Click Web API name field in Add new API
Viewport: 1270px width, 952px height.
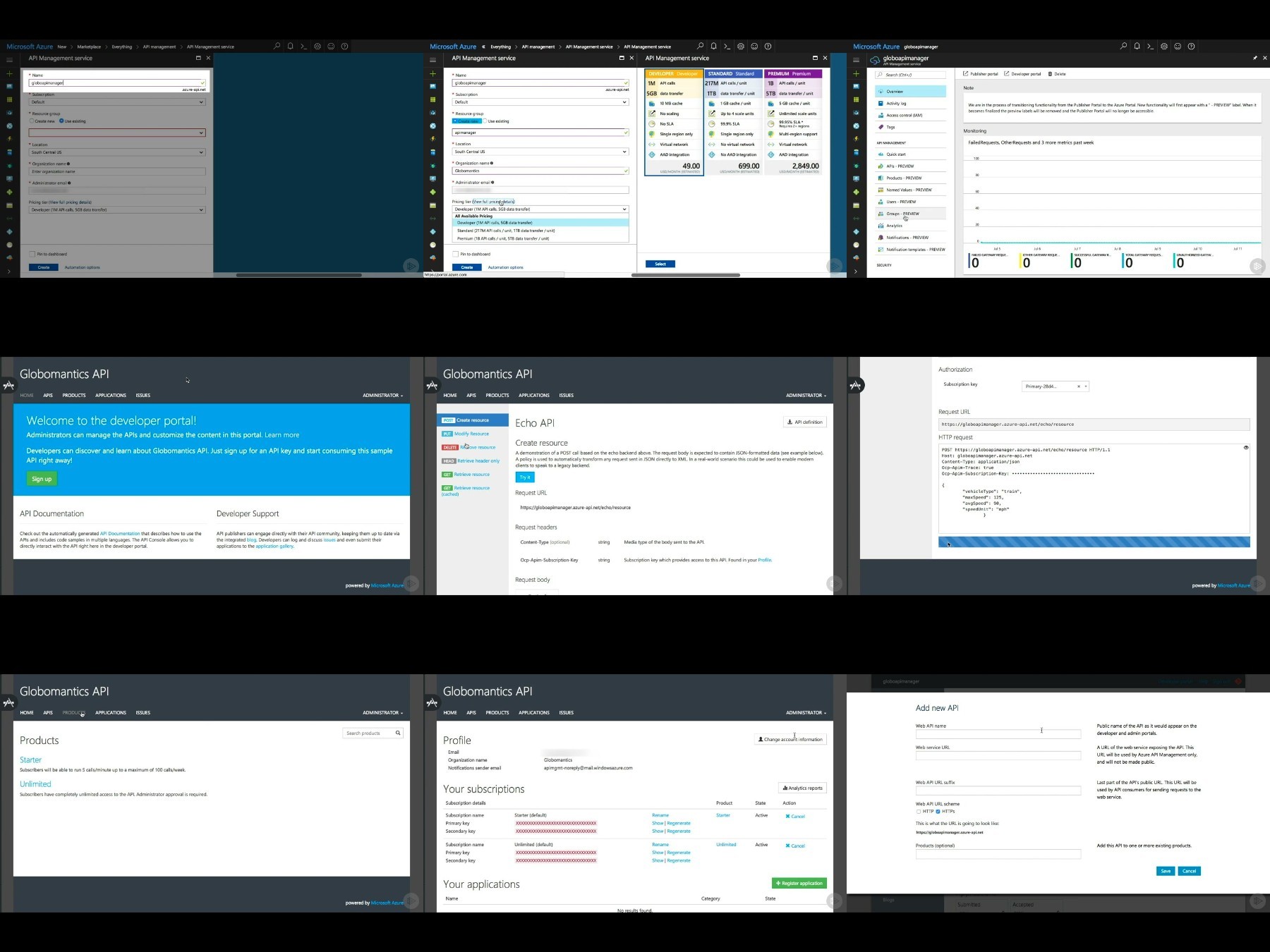(998, 734)
